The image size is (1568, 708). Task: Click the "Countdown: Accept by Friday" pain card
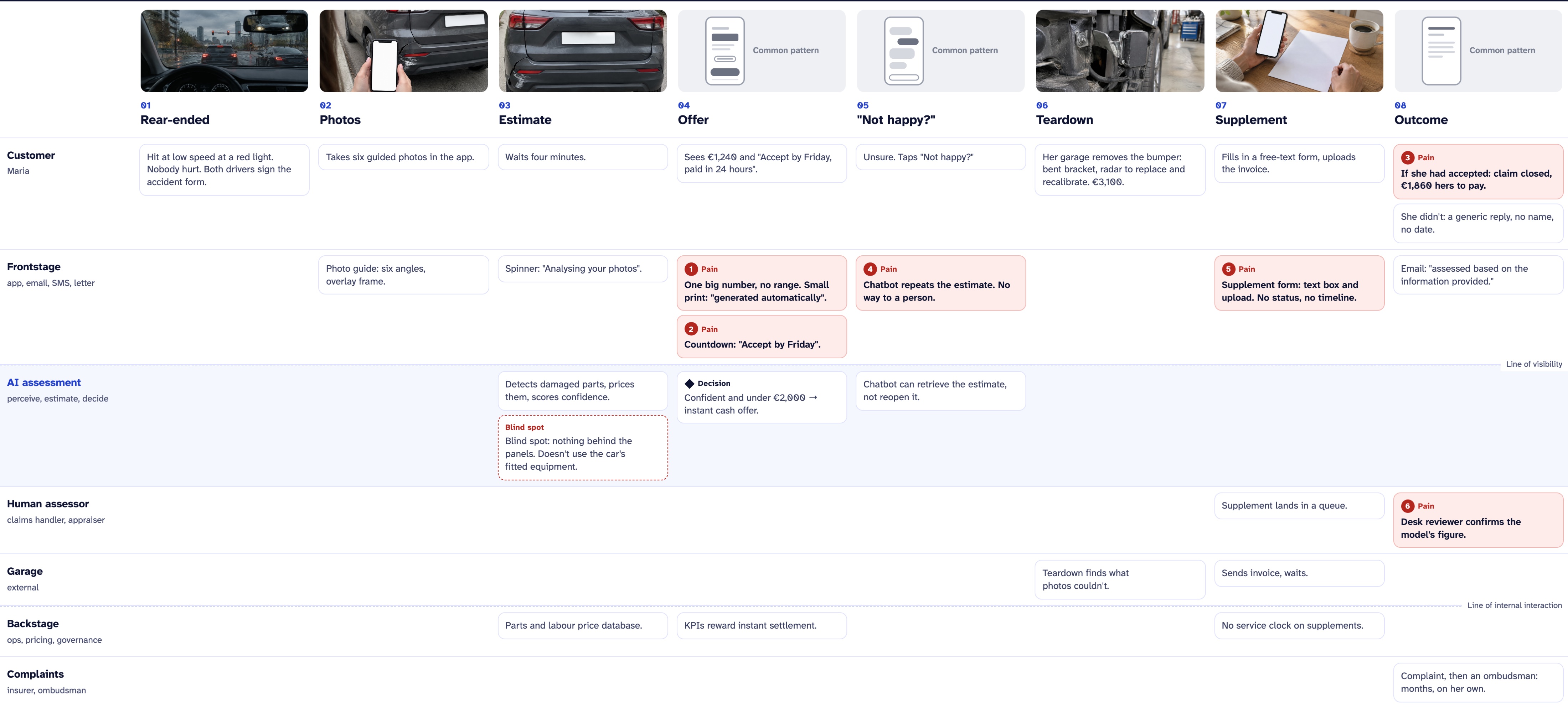coord(762,336)
